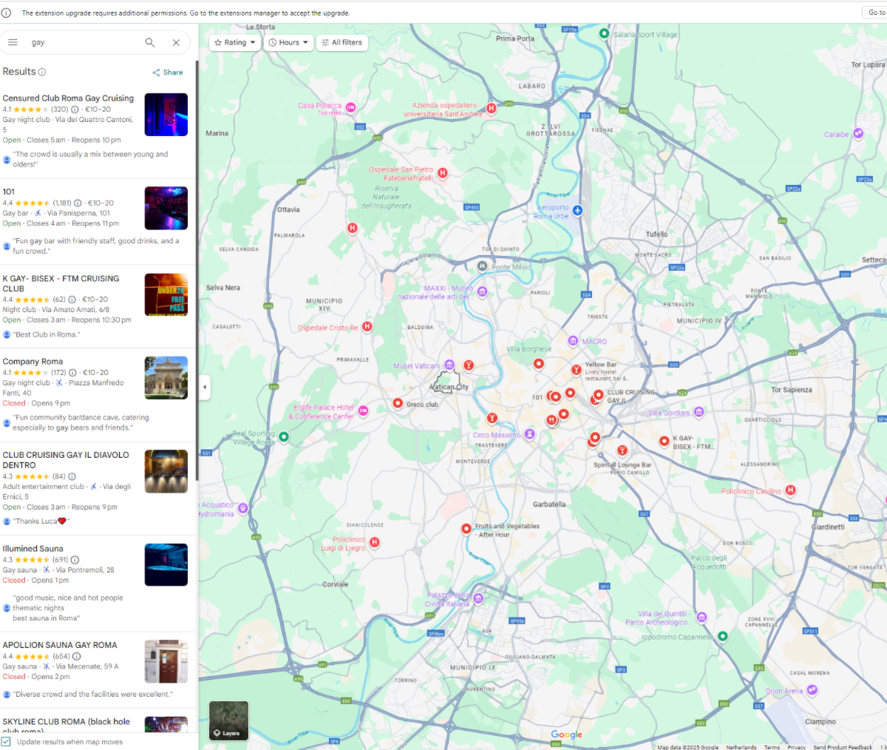Select the Yellow Bar map marker
Viewport: 887px width, 750px height.
pyautogui.click(x=576, y=370)
